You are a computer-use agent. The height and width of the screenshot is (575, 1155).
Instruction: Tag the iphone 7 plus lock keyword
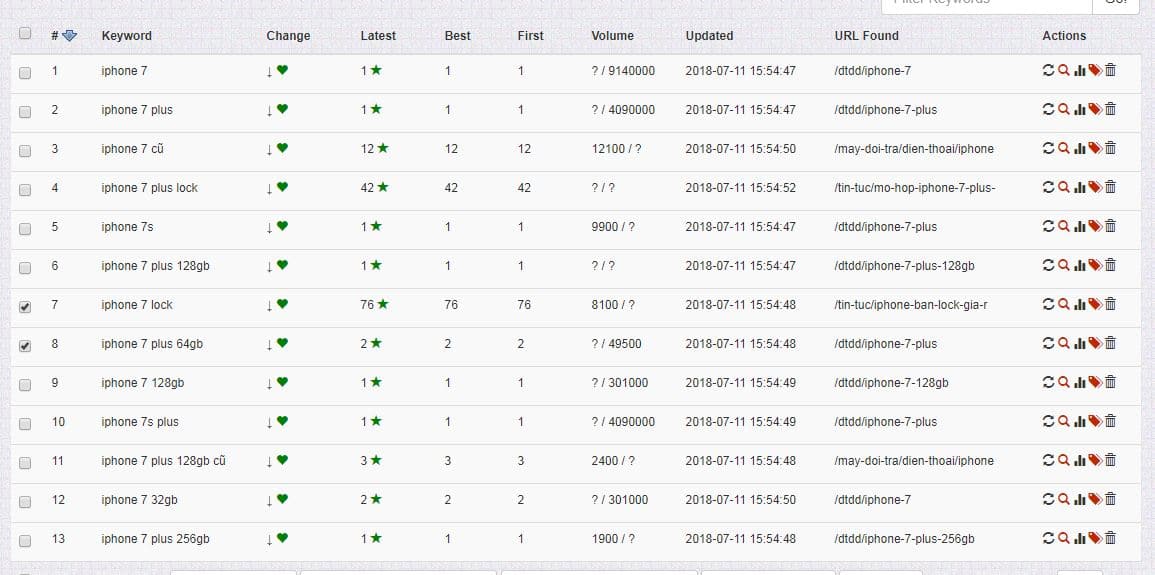[1095, 187]
